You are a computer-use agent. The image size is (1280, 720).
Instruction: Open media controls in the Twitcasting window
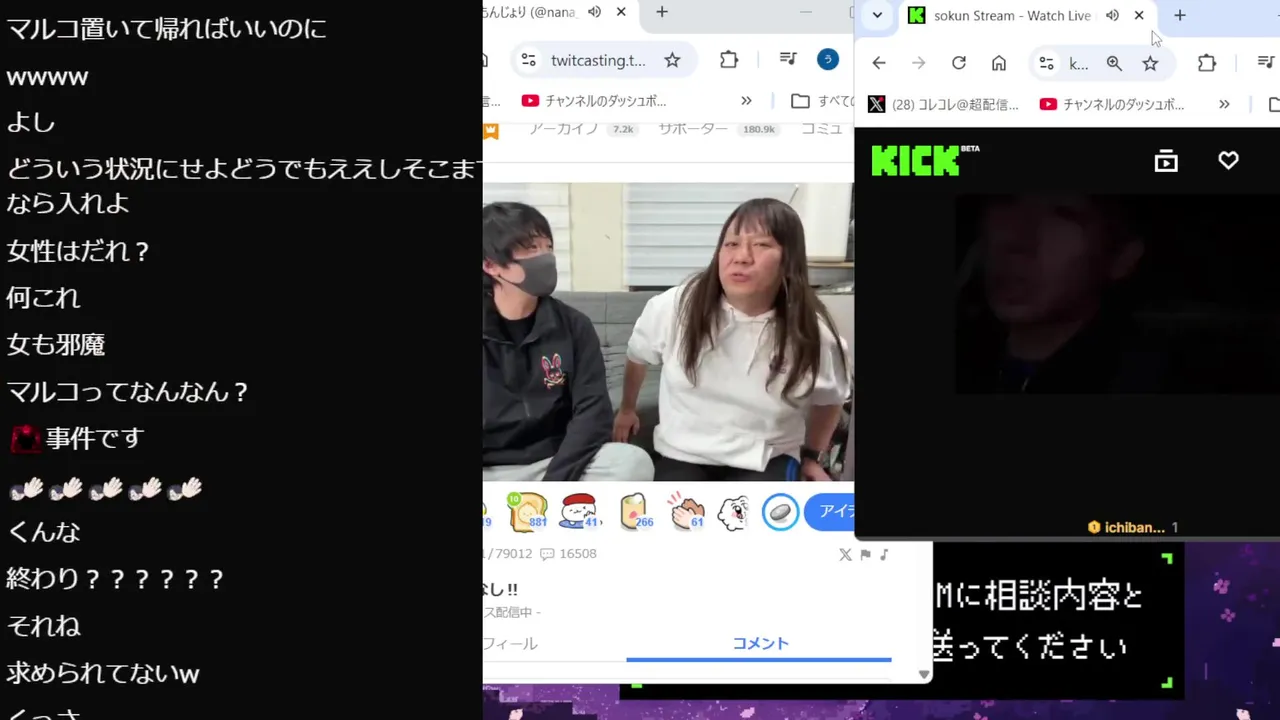tap(788, 60)
